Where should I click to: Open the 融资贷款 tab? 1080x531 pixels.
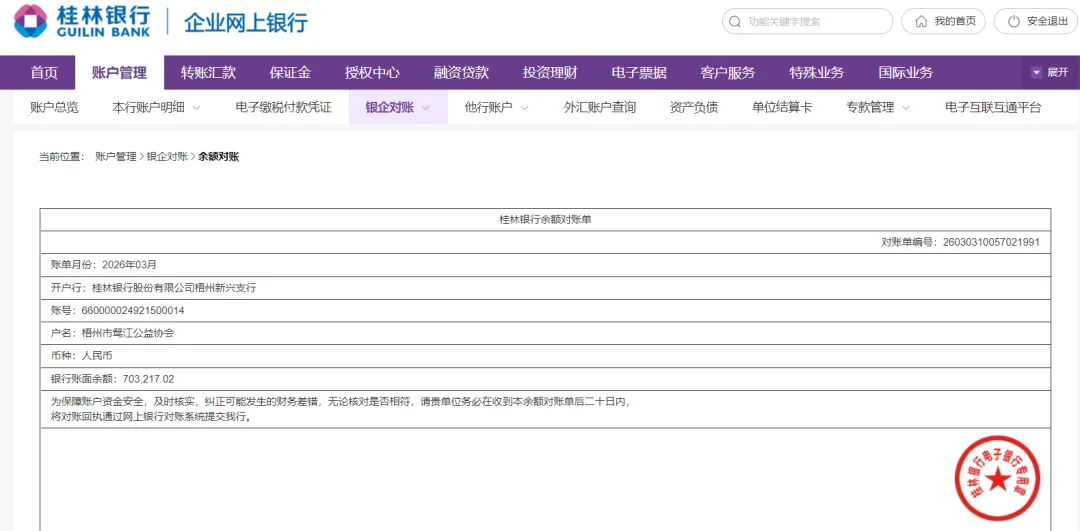coord(461,72)
